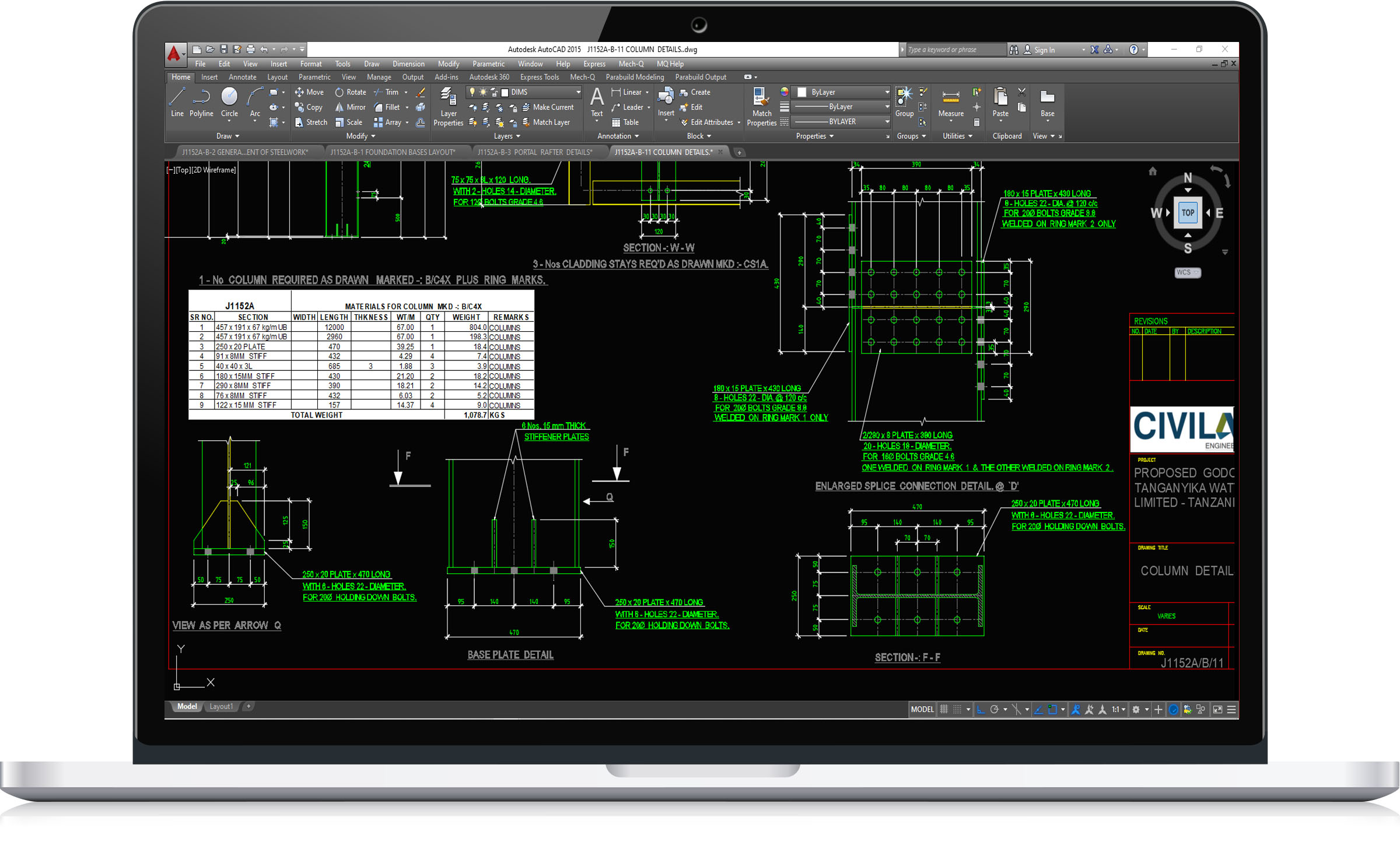Click the Scale tool
The width and height of the screenshot is (1400, 842).
point(349,122)
